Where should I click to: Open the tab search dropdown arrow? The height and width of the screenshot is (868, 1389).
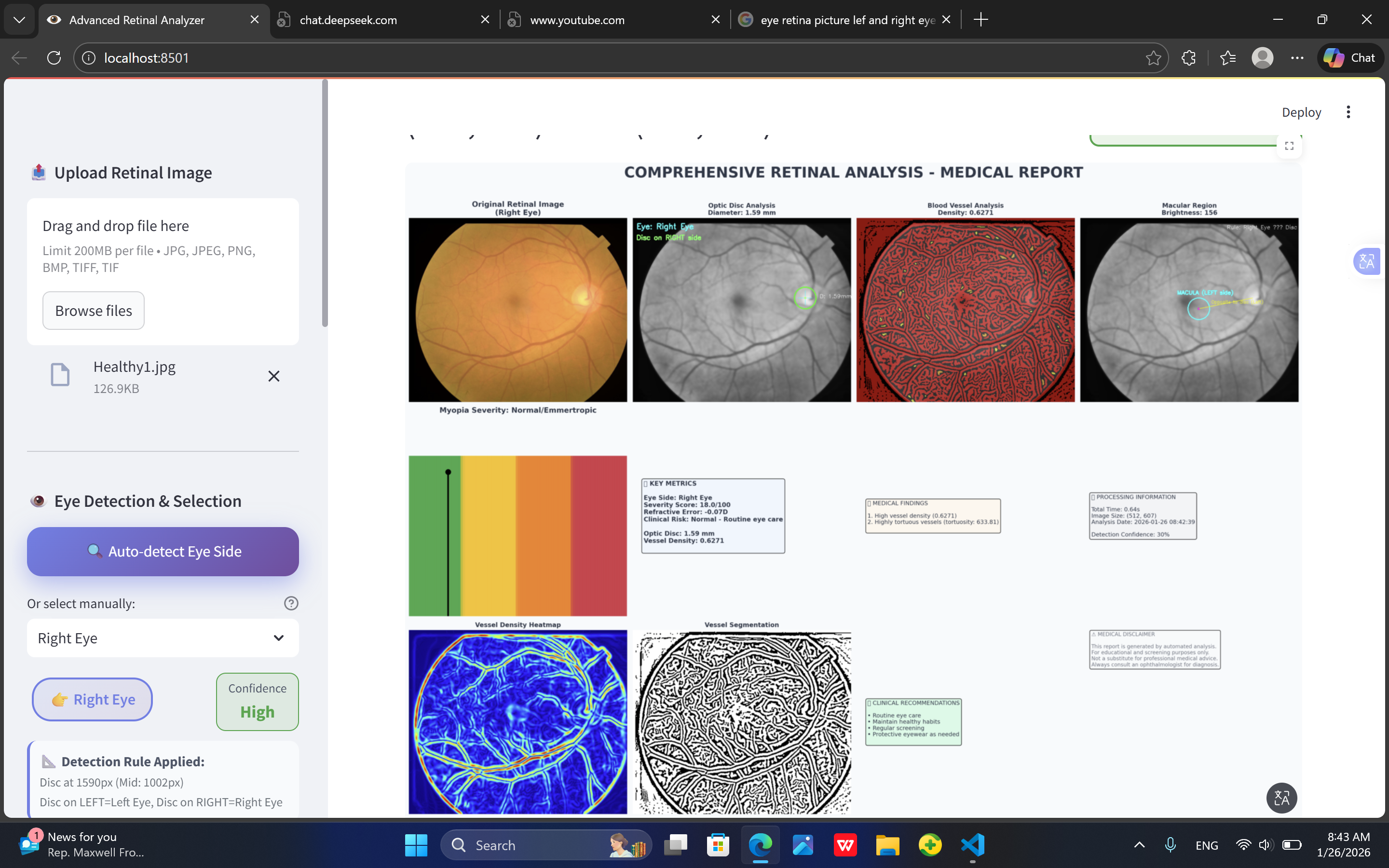19,20
